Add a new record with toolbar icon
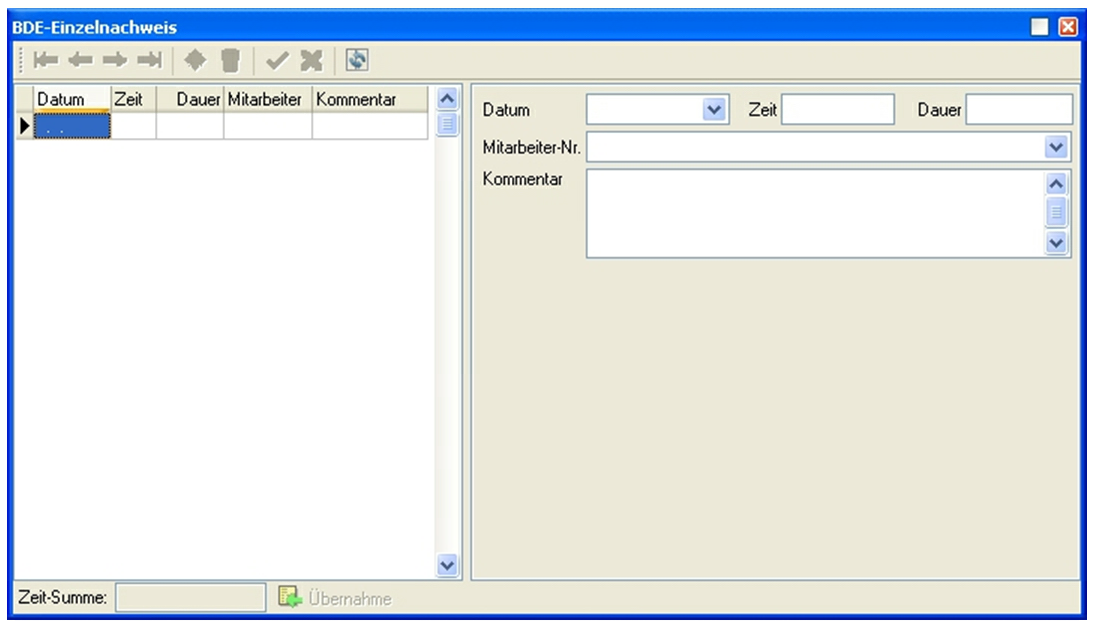1095x626 pixels. pyautogui.click(x=196, y=61)
